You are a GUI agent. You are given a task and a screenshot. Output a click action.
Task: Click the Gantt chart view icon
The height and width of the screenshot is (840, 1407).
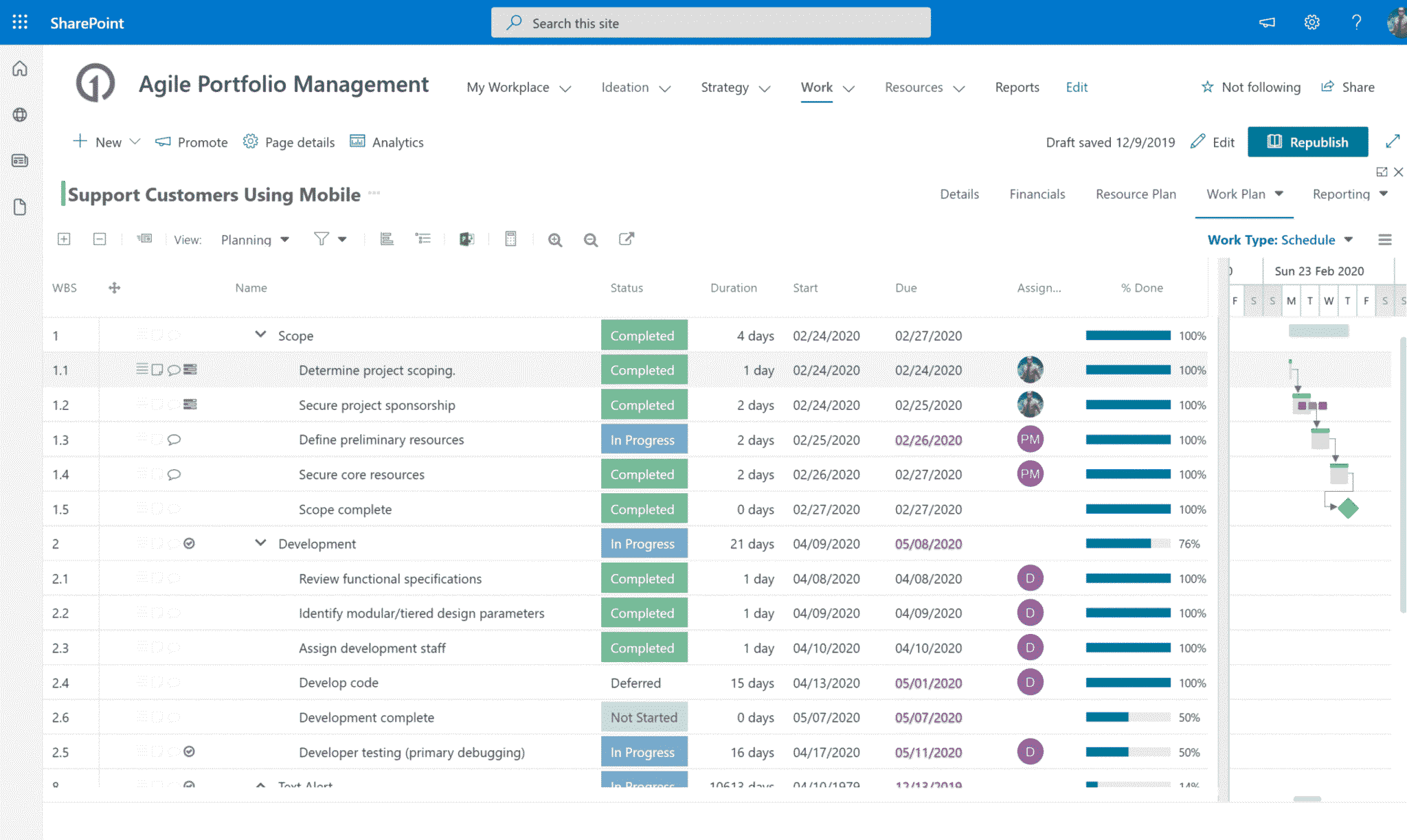[387, 239]
